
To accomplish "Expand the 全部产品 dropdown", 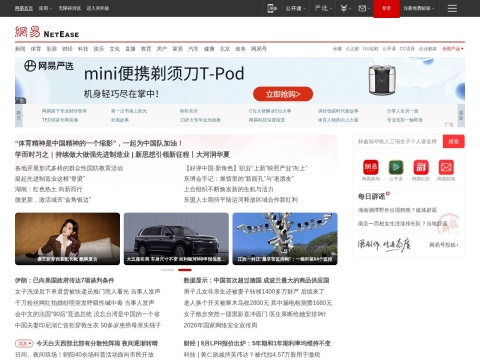I will point(453,49).
